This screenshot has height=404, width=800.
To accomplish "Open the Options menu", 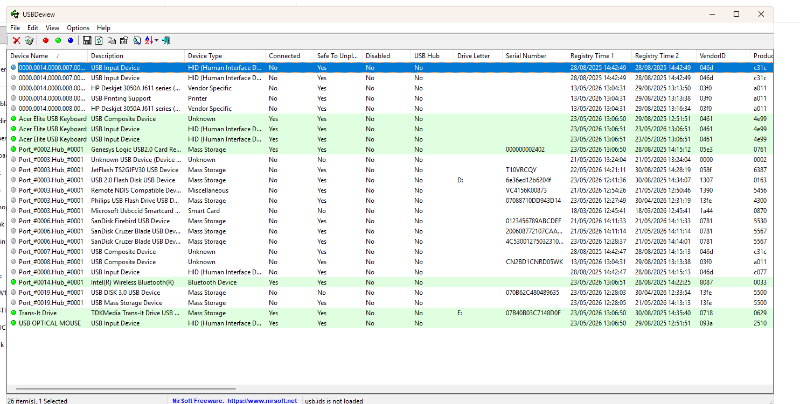I will coord(78,28).
